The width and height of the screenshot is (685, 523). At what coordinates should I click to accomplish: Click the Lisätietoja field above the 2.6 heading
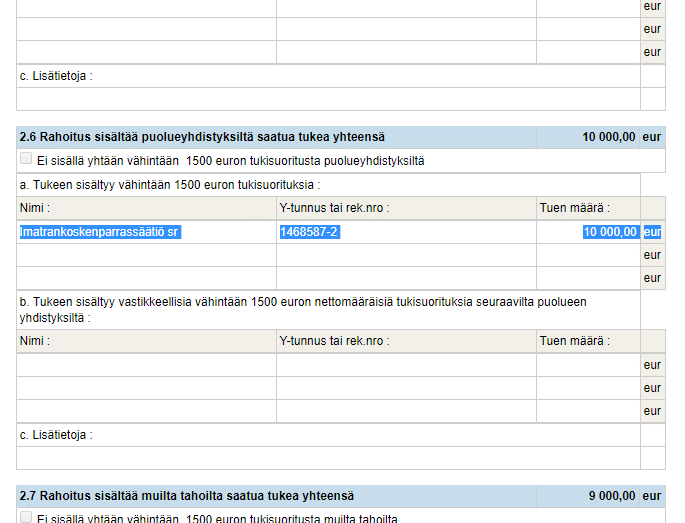point(328,99)
